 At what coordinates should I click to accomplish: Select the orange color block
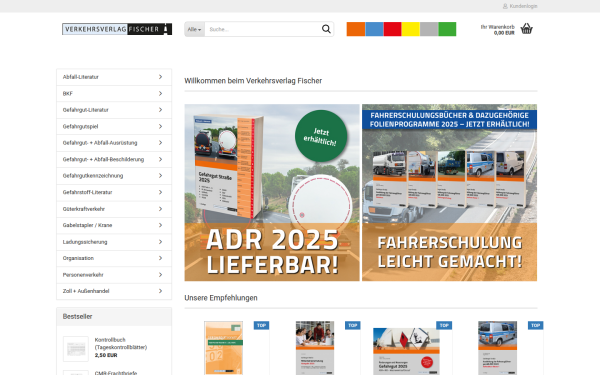(356, 29)
